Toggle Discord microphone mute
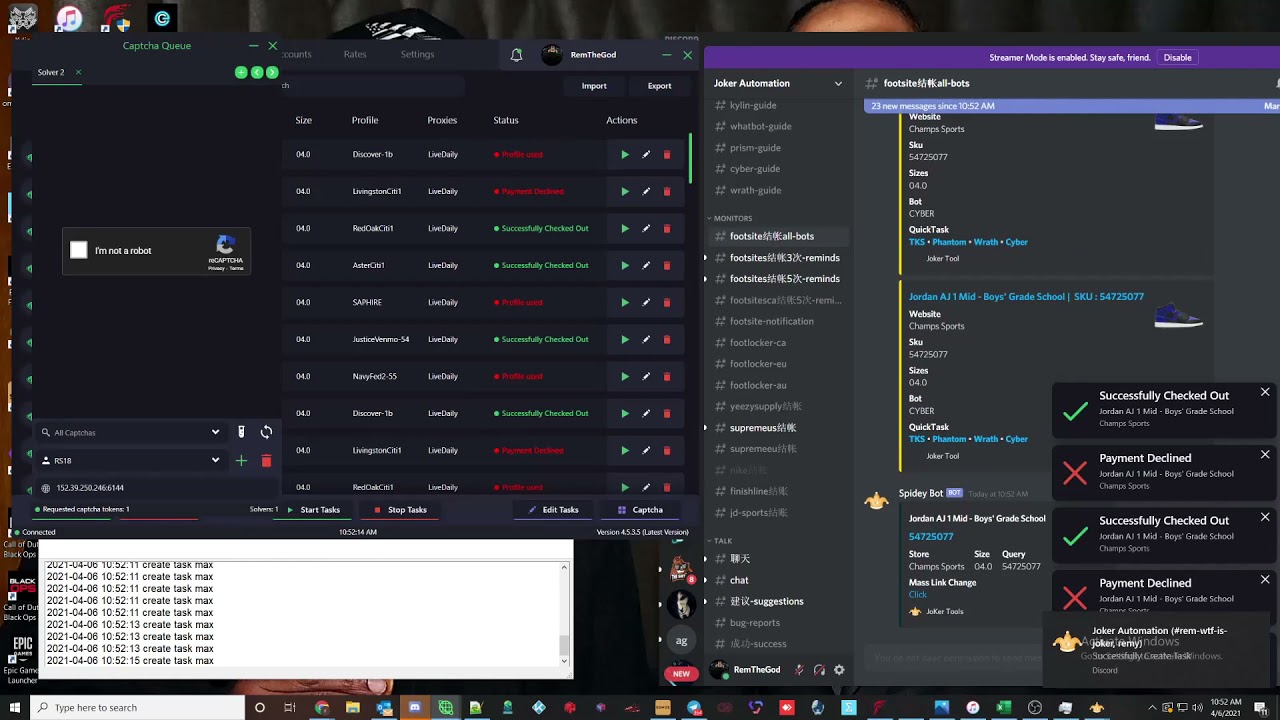 799,670
